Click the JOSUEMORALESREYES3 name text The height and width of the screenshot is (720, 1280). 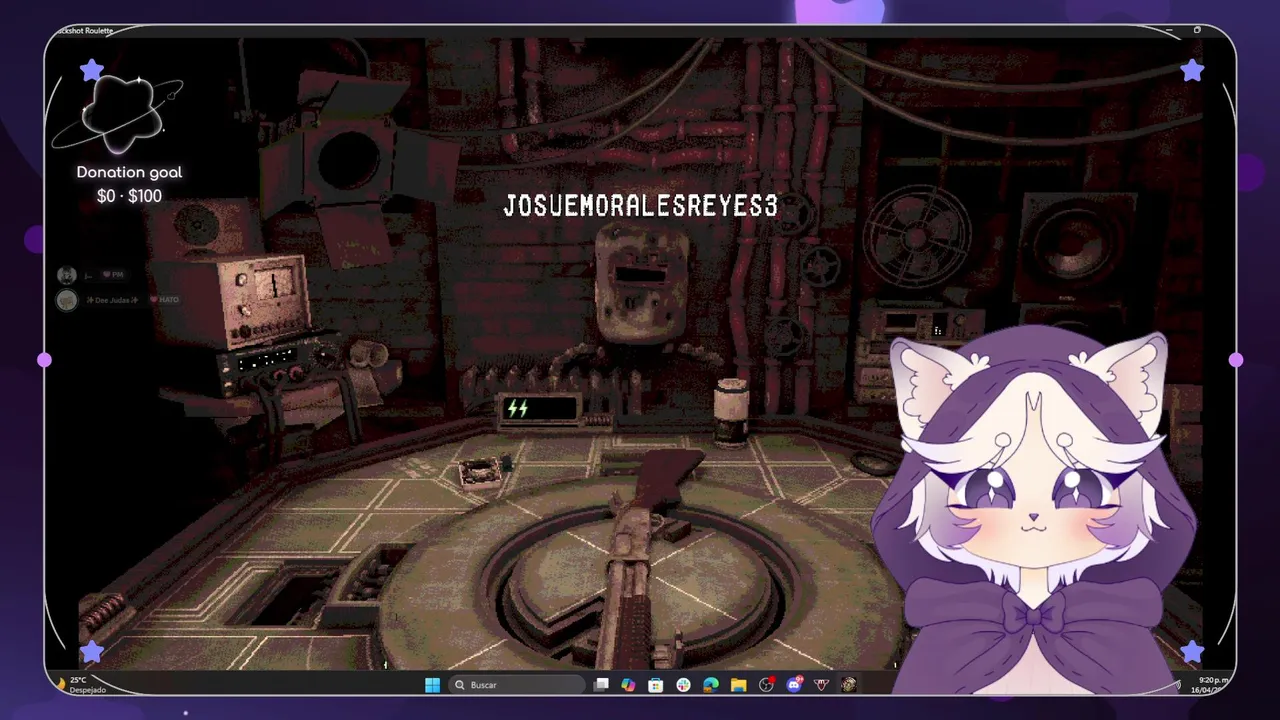640,206
